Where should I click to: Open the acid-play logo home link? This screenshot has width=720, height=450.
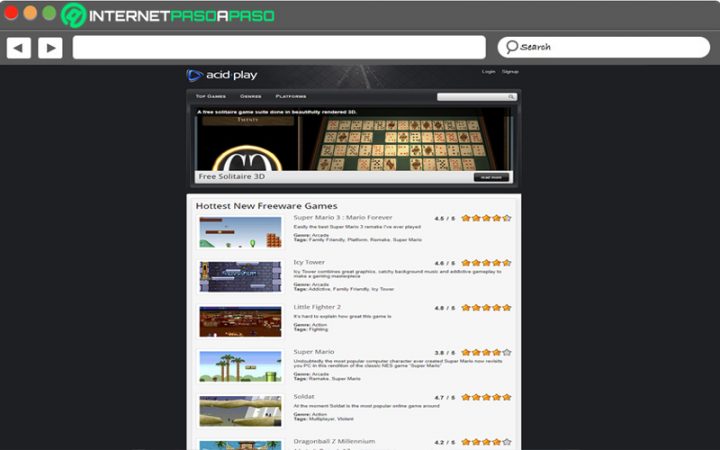(222, 75)
